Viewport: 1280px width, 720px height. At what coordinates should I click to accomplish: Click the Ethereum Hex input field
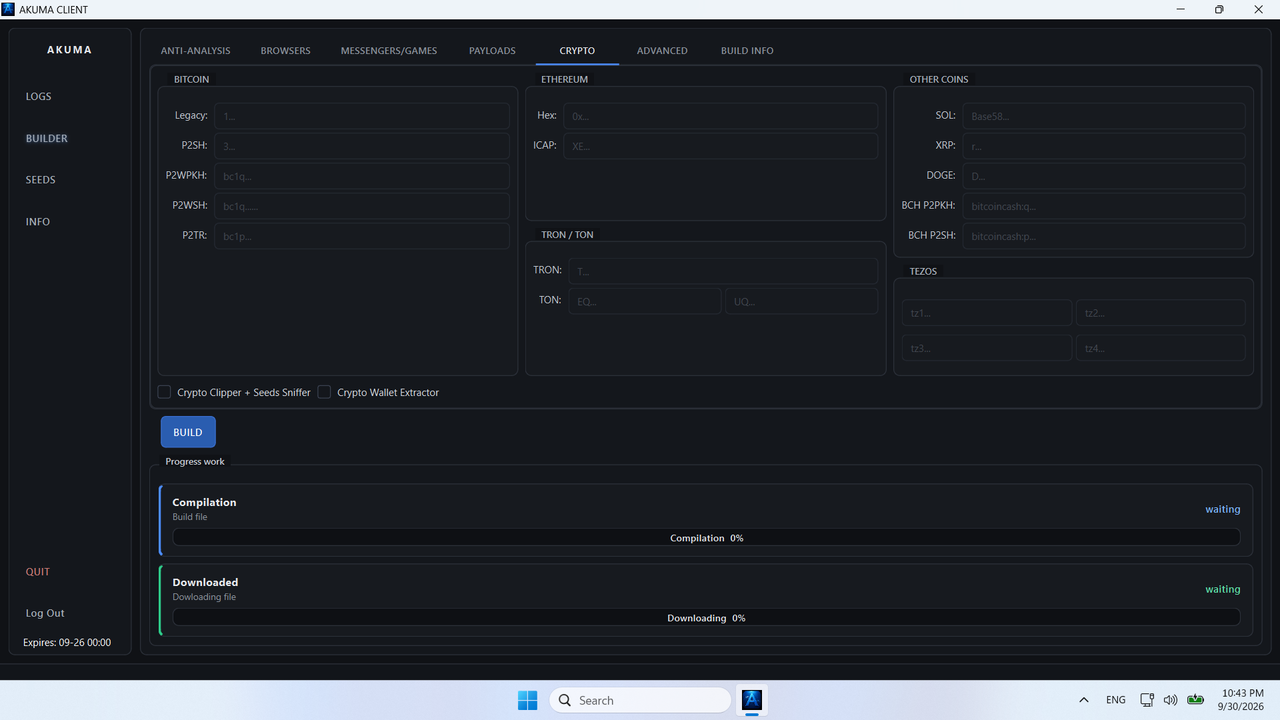[720, 116]
